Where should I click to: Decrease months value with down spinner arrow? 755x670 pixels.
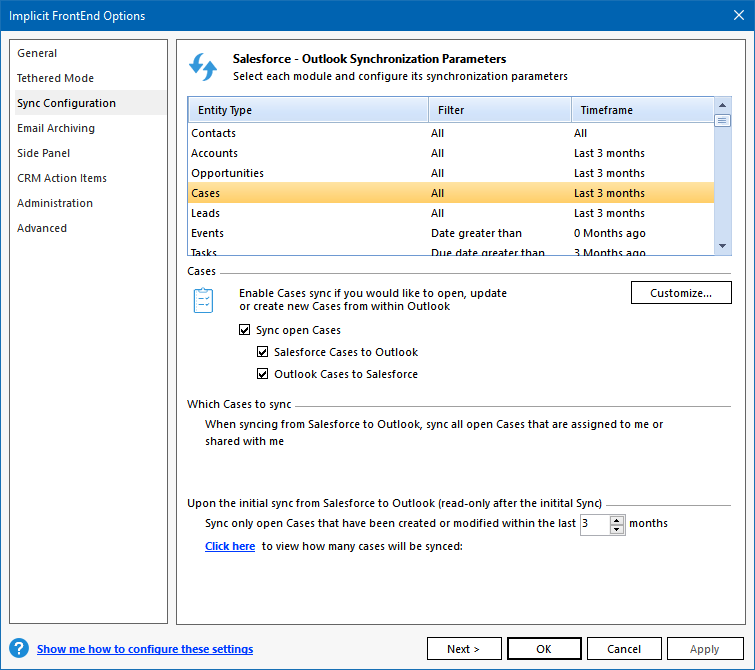(x=617, y=529)
